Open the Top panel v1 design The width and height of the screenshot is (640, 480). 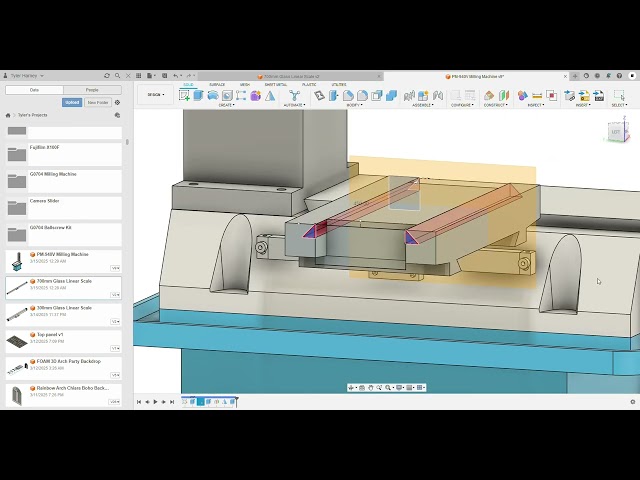63,341
